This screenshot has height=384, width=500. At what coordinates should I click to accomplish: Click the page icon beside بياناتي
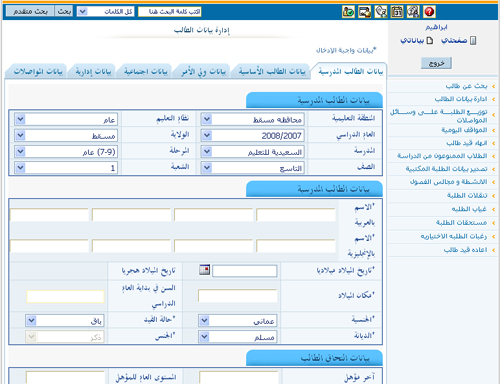point(430,41)
